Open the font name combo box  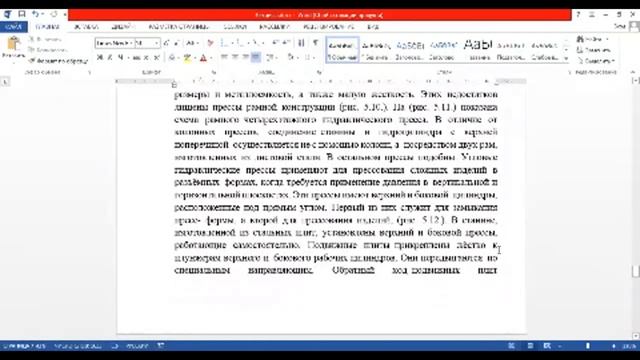114,43
